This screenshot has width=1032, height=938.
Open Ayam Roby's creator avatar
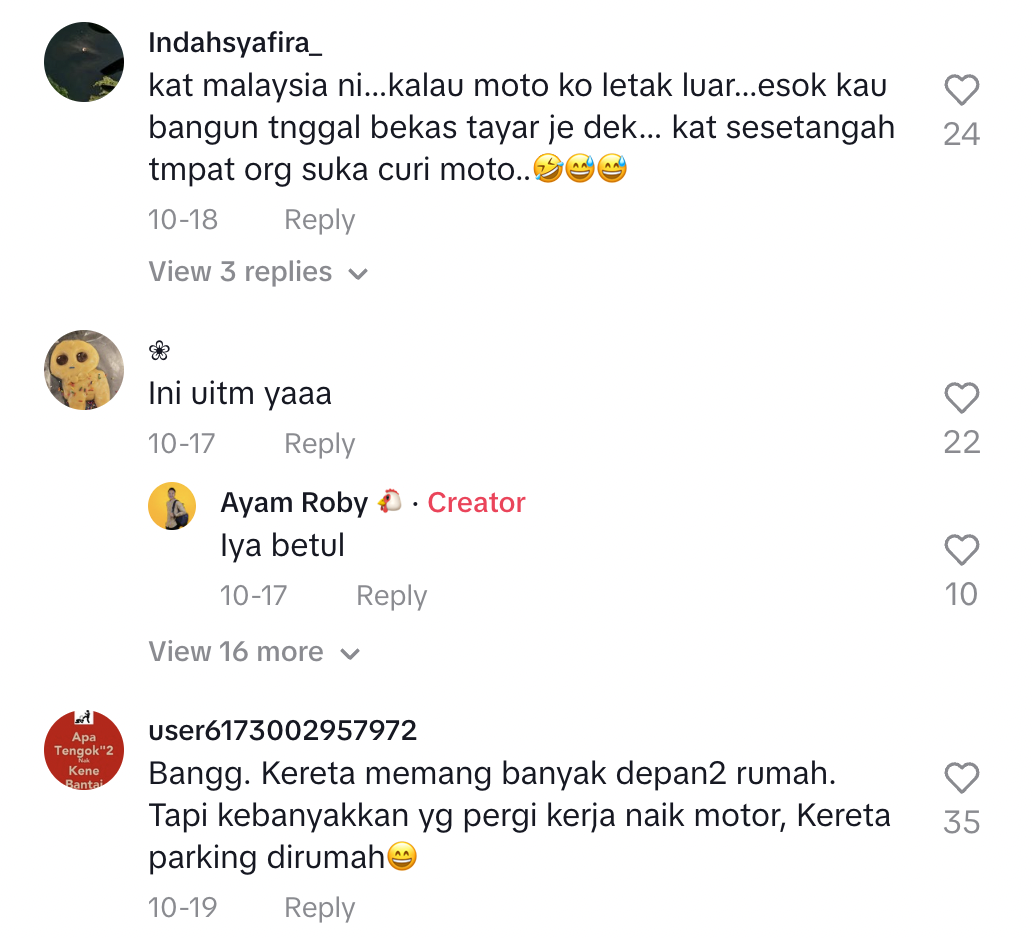click(172, 506)
